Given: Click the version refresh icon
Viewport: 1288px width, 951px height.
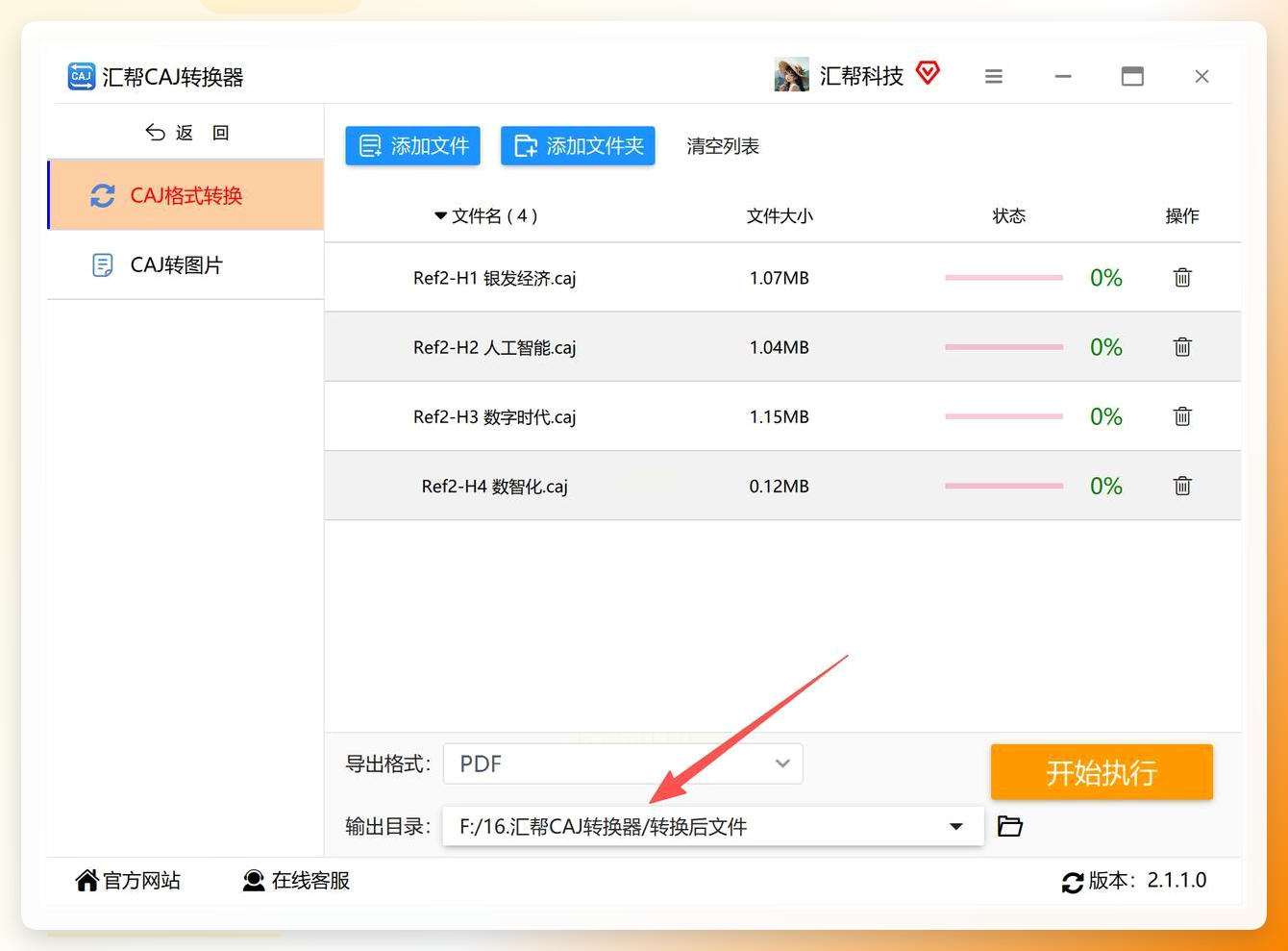Looking at the screenshot, I should [x=1073, y=882].
